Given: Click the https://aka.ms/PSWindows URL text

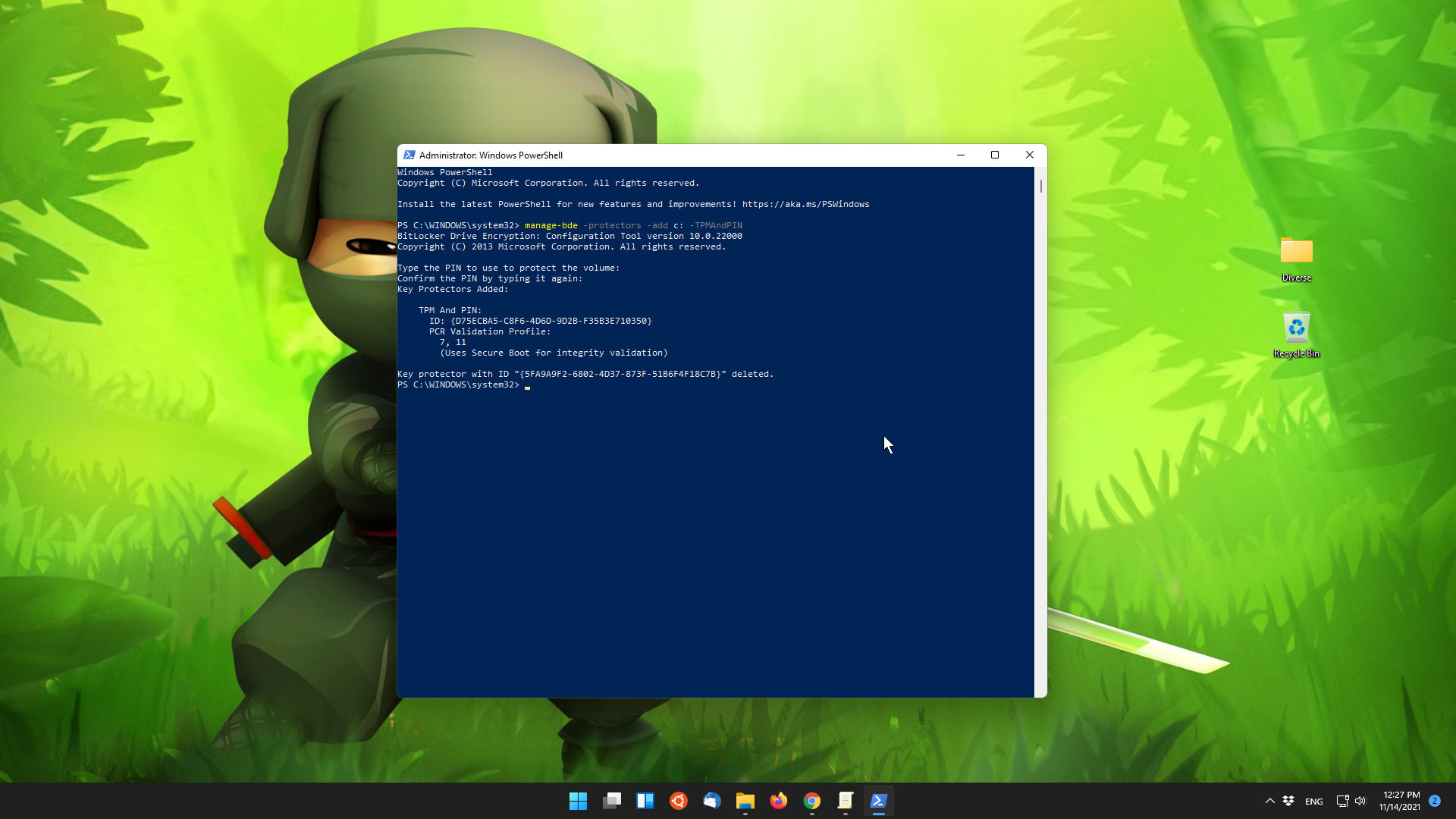Looking at the screenshot, I should click(x=805, y=204).
